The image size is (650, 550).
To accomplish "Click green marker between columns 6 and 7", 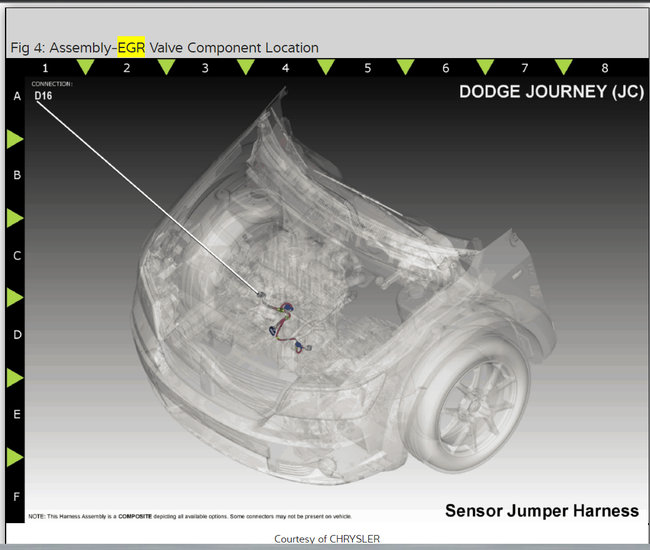I will coord(485,66).
